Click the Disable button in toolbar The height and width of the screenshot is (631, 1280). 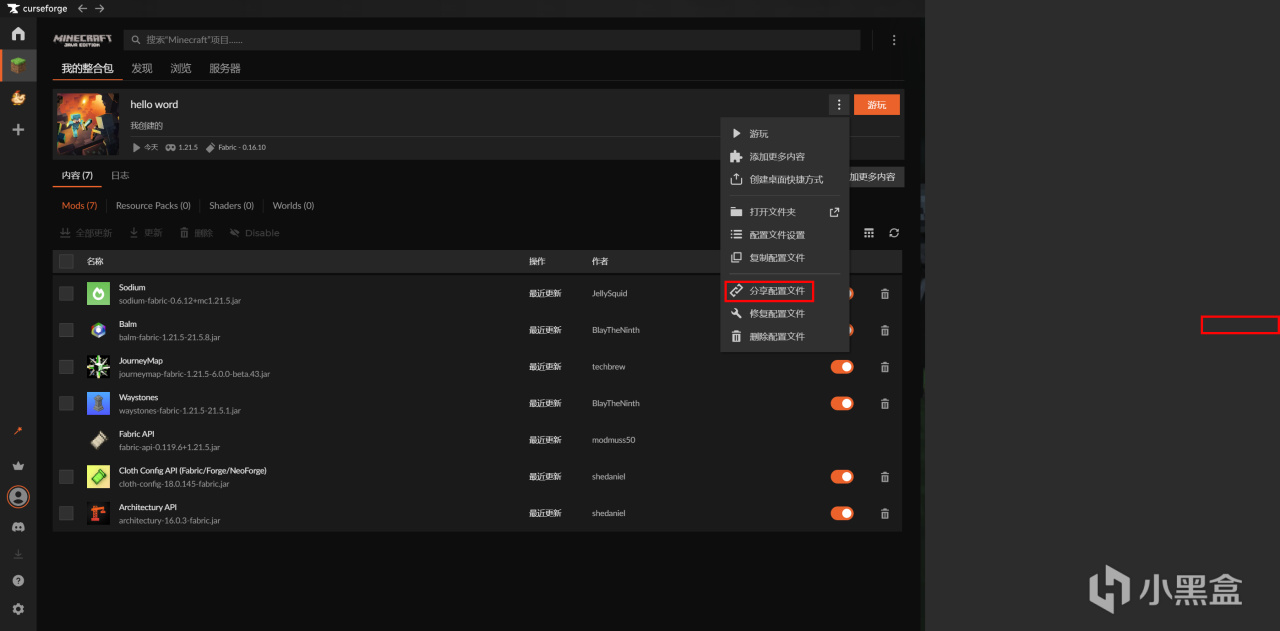click(x=254, y=233)
